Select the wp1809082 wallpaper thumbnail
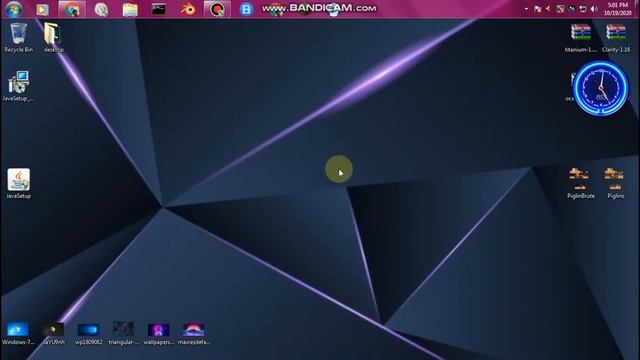This screenshot has width=640, height=360. click(89, 333)
